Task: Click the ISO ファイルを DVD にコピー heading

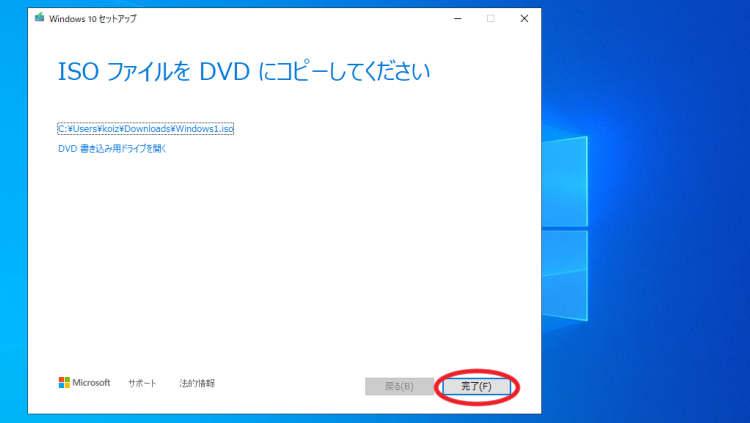Action: [245, 72]
